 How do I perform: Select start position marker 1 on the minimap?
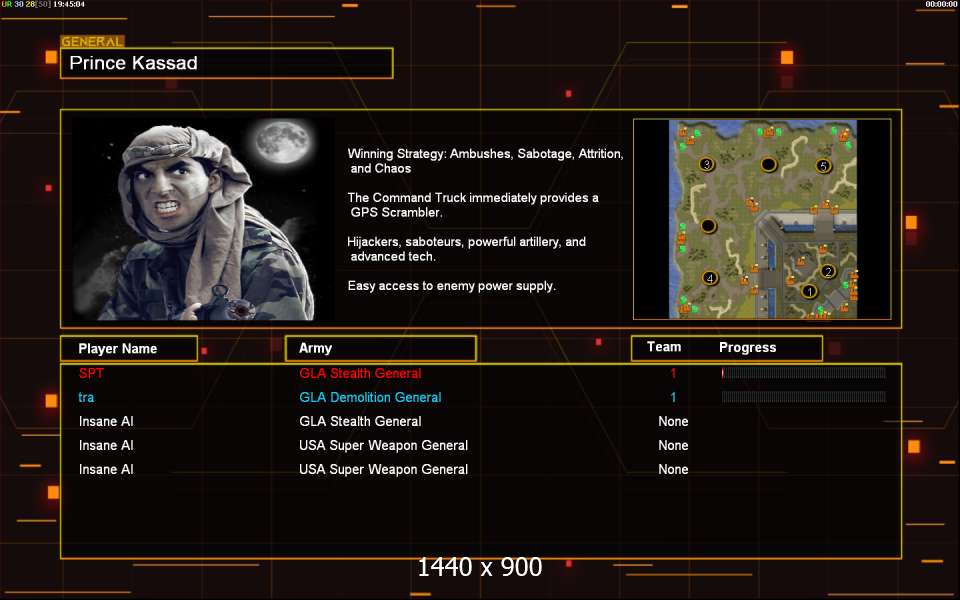[809, 291]
